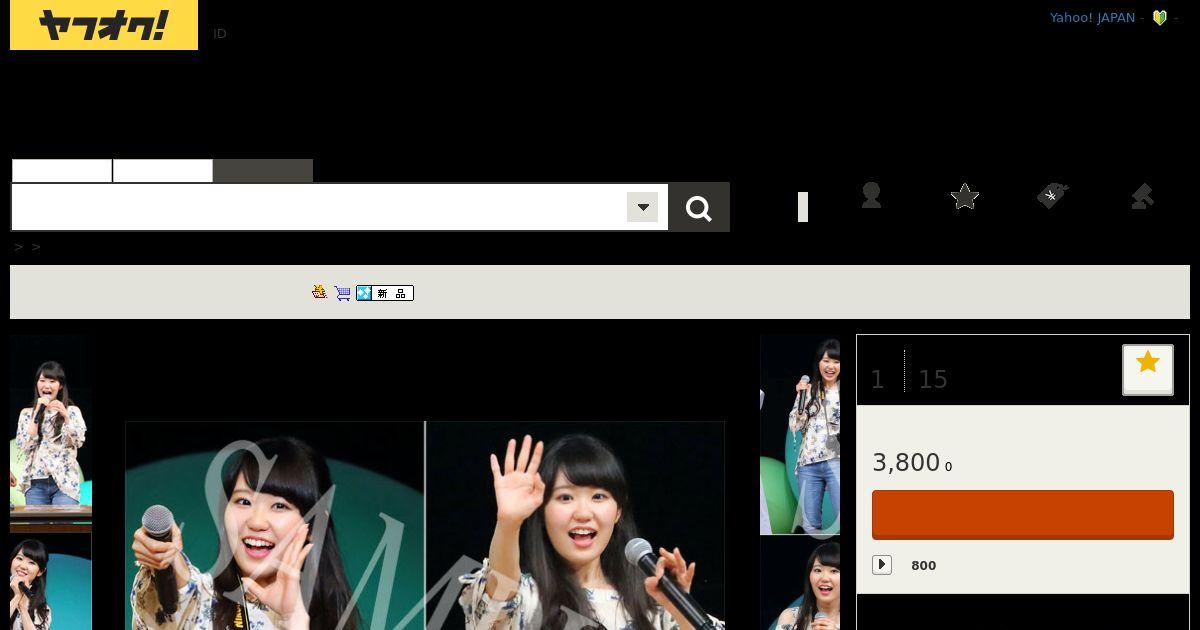Image resolution: width=1200 pixels, height=630 pixels.
Task: Click the ID label near logo
Action: pyautogui.click(x=220, y=34)
